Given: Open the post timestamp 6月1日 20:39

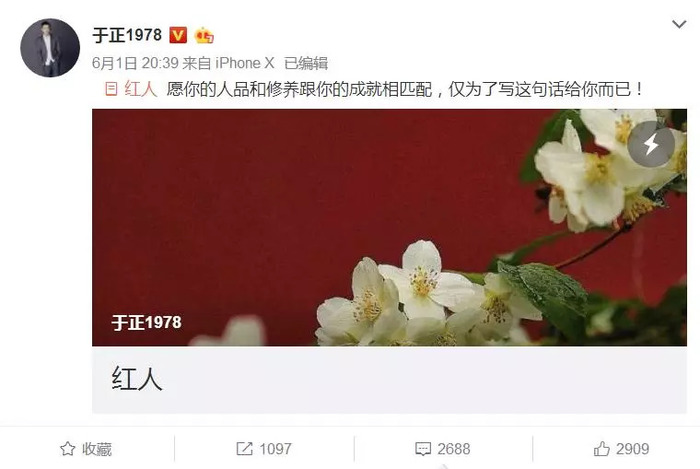Looking at the screenshot, I should click(x=135, y=63).
